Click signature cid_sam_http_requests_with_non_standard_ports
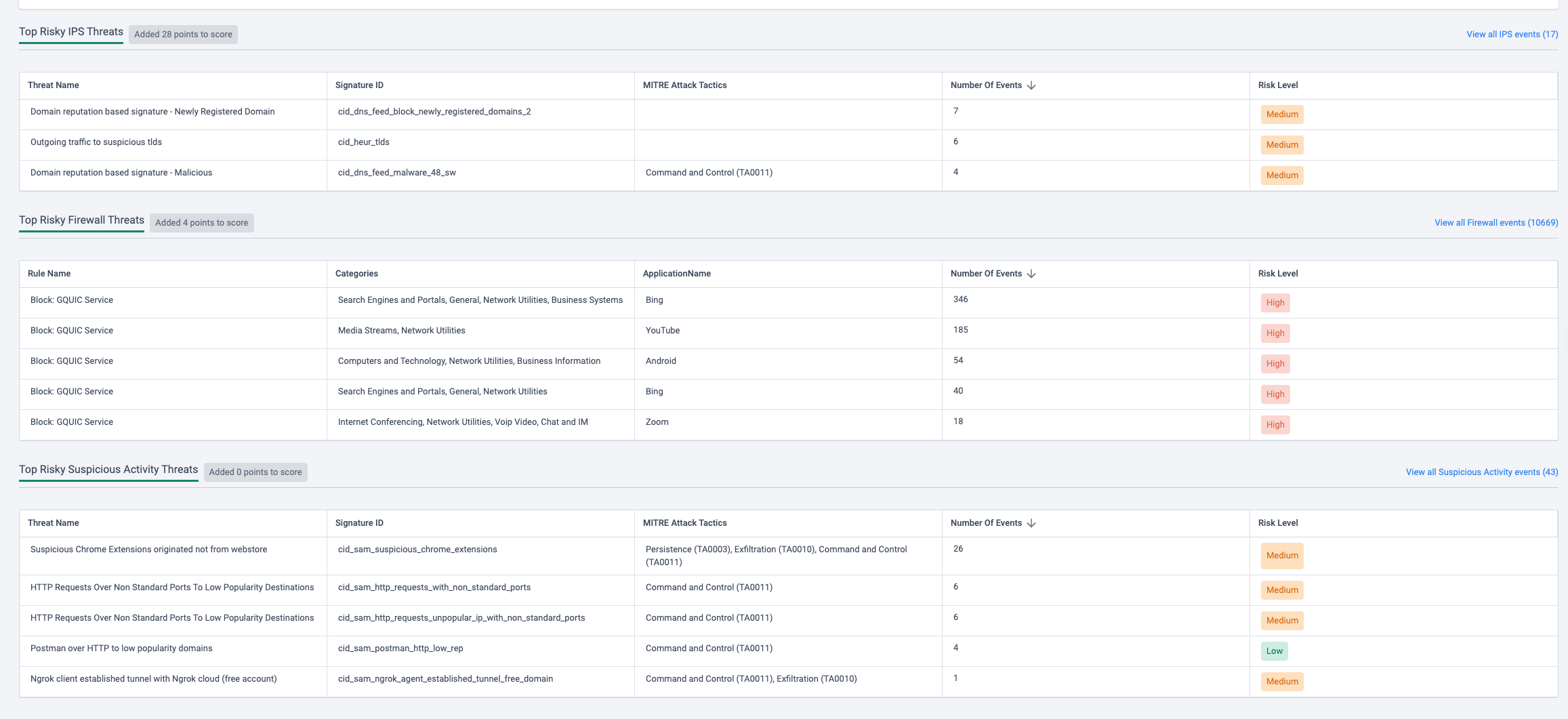Viewport: 1568px width, 719px height. pos(434,588)
